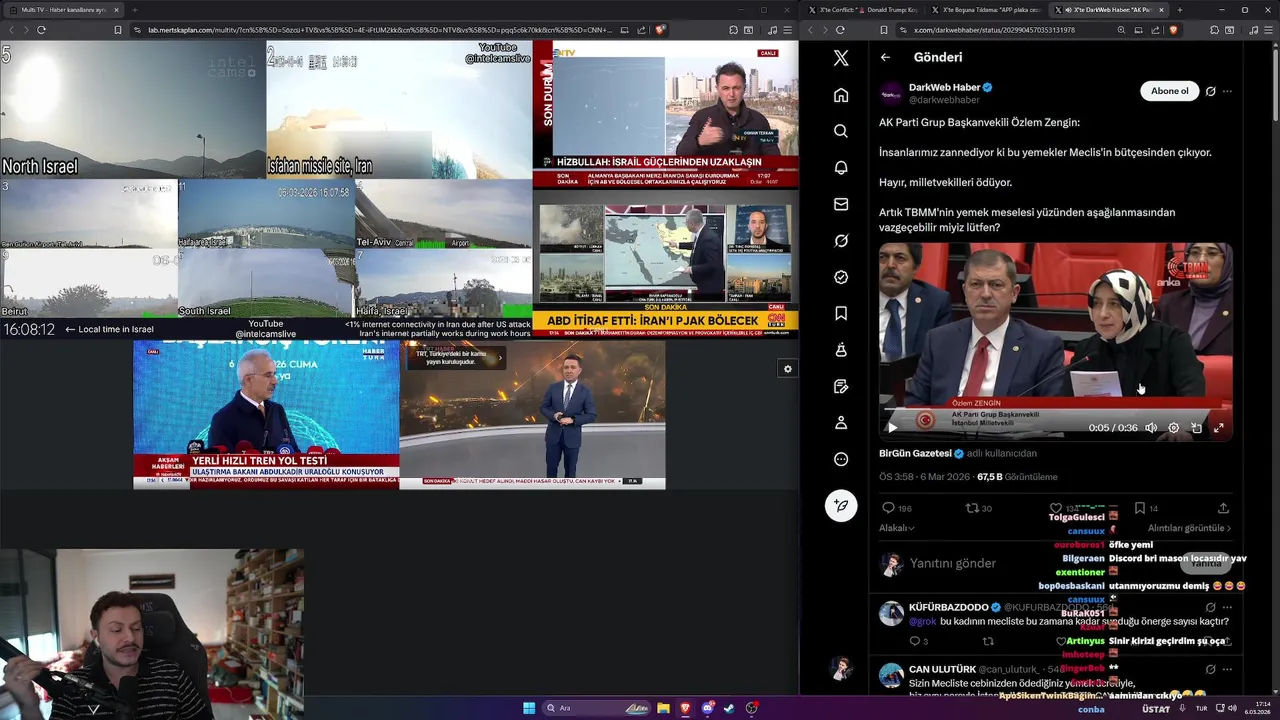This screenshot has height=720, width=1280.
Task: Toggle Brave Shields icon in X browser address bar
Action: (1173, 30)
